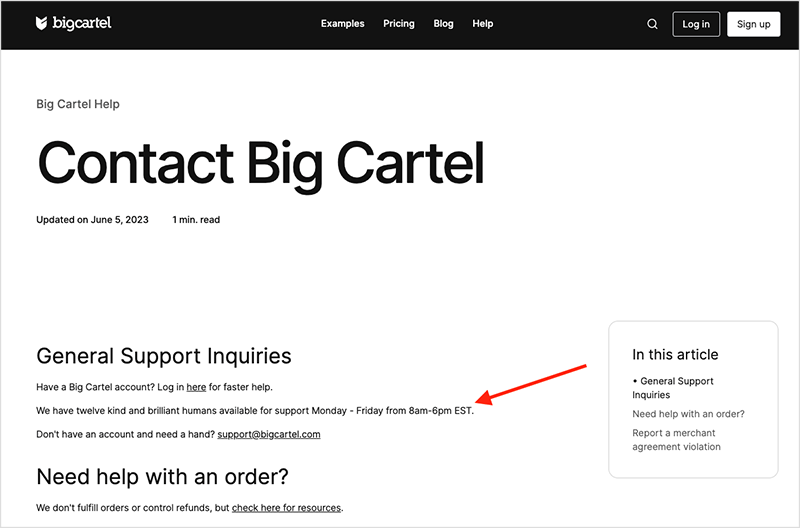Image resolution: width=800 pixels, height=528 pixels.
Task: Jump to "Need help with an order?" in sidebar
Action: point(688,414)
